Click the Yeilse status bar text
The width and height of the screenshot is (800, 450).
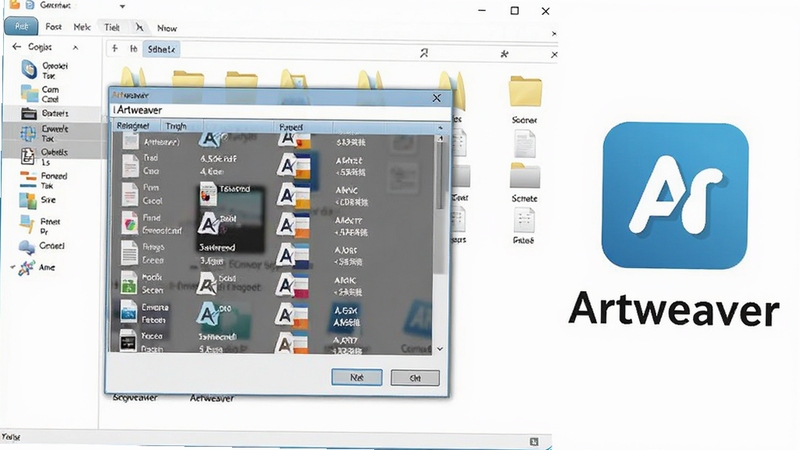pos(11,437)
